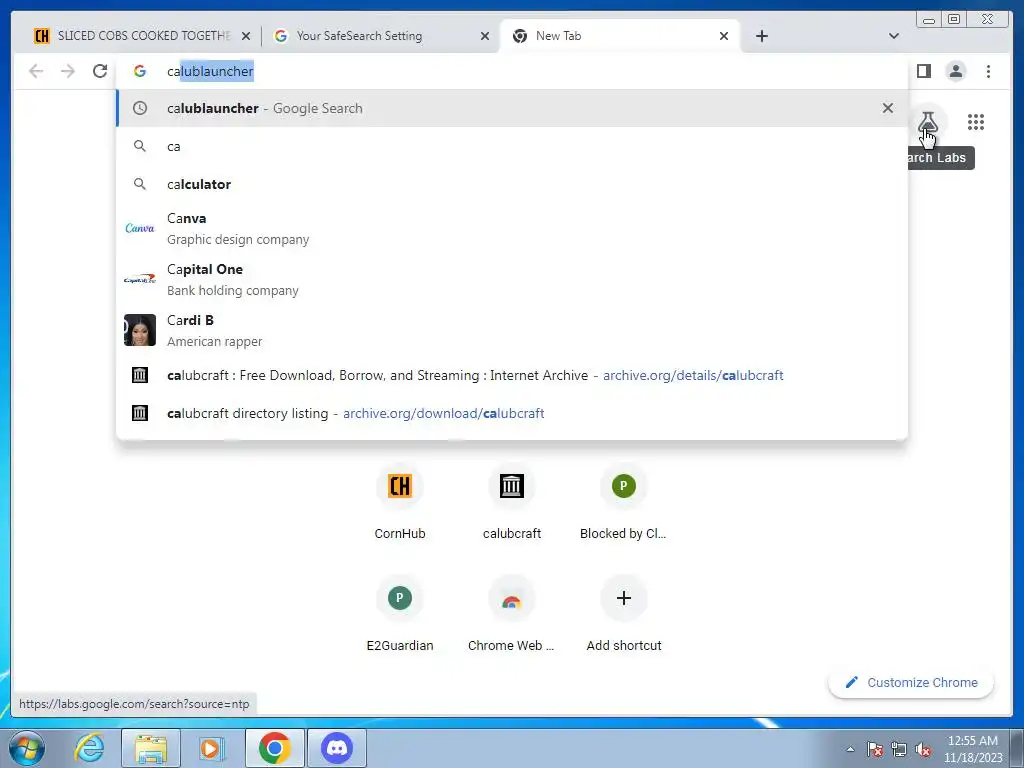Open Windows Explorer from taskbar
Viewport: 1024px width, 768px height.
(x=150, y=748)
